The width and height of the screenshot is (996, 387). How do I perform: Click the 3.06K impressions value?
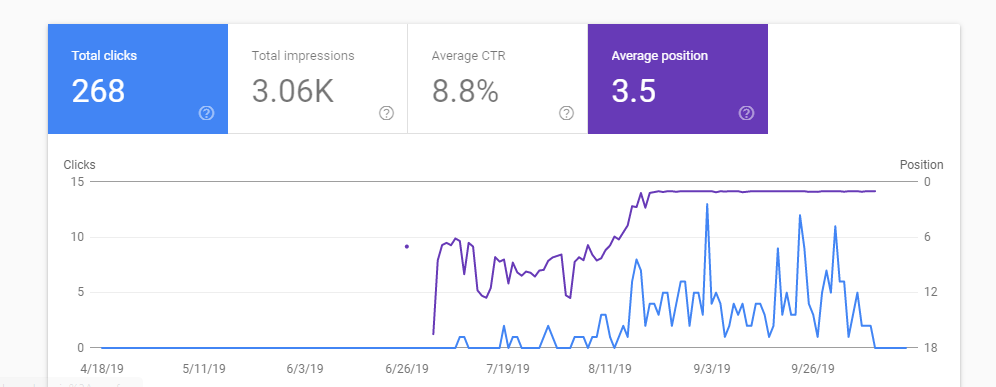293,91
